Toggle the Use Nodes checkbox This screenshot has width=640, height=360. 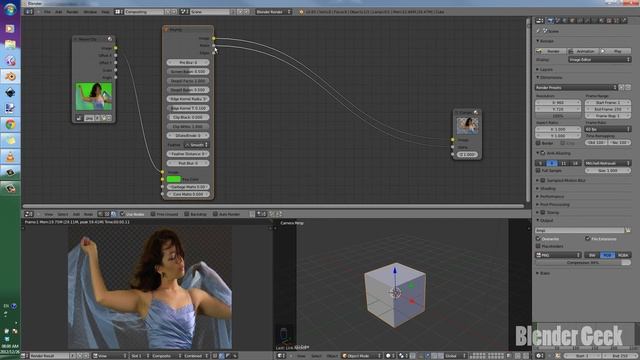[x=122, y=214]
